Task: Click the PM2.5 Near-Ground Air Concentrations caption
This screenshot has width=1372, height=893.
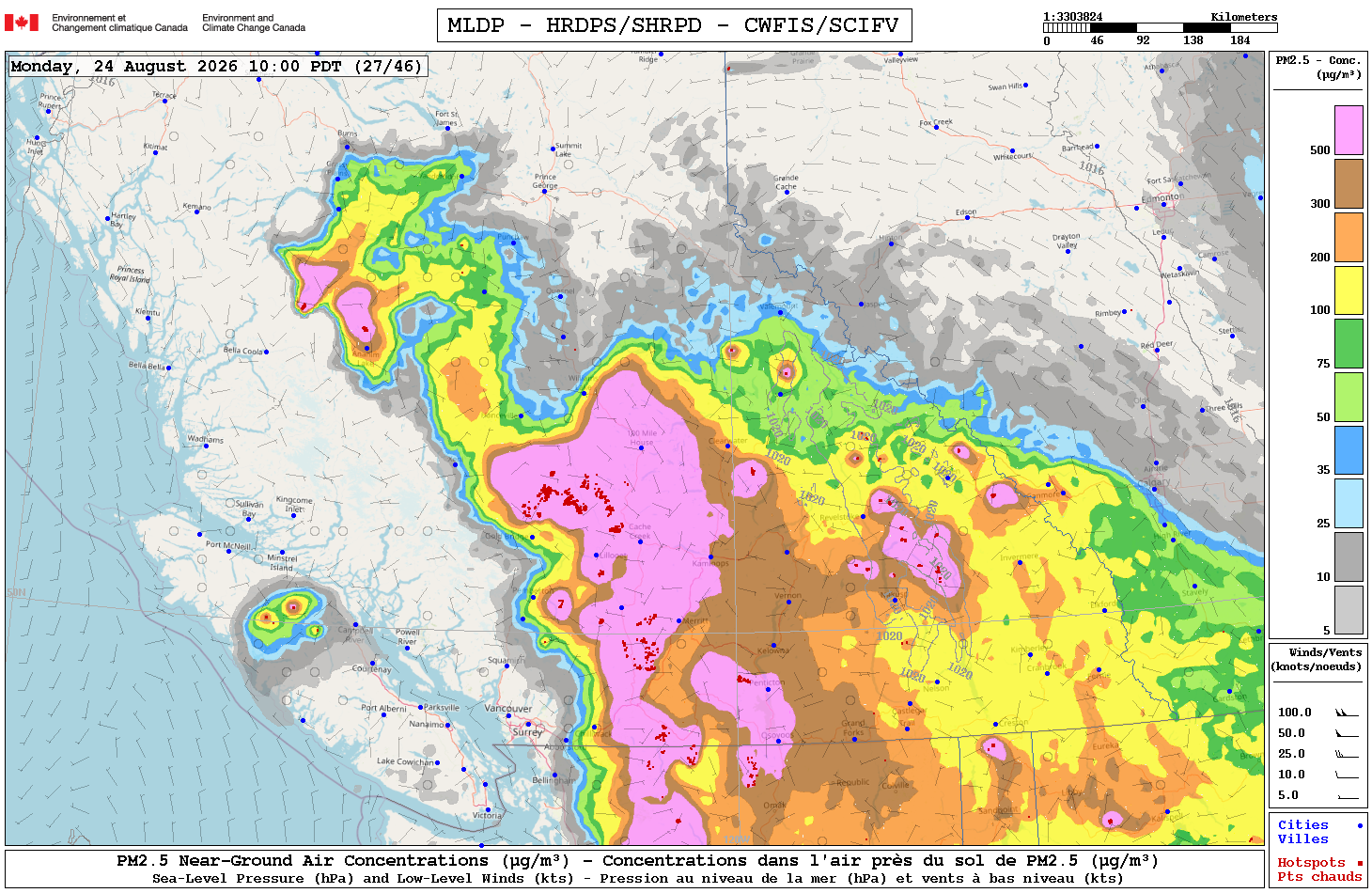Action: [x=637, y=860]
